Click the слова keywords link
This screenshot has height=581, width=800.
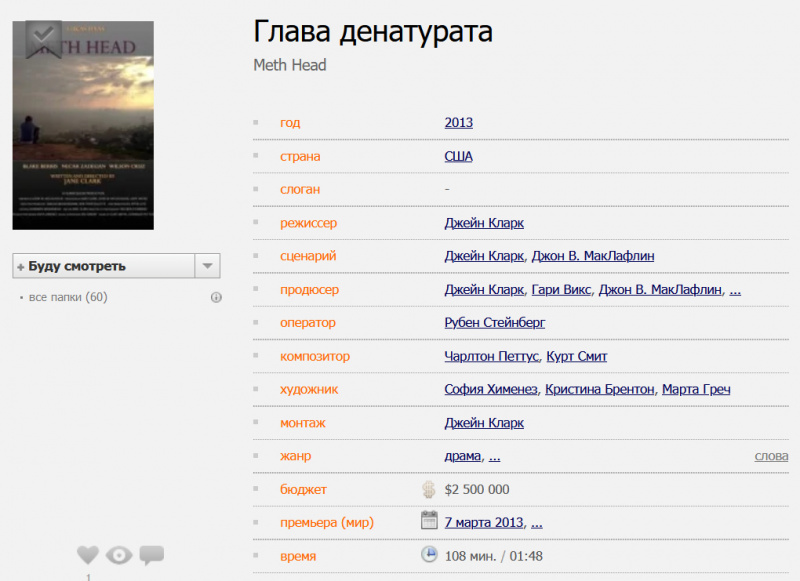(771, 456)
